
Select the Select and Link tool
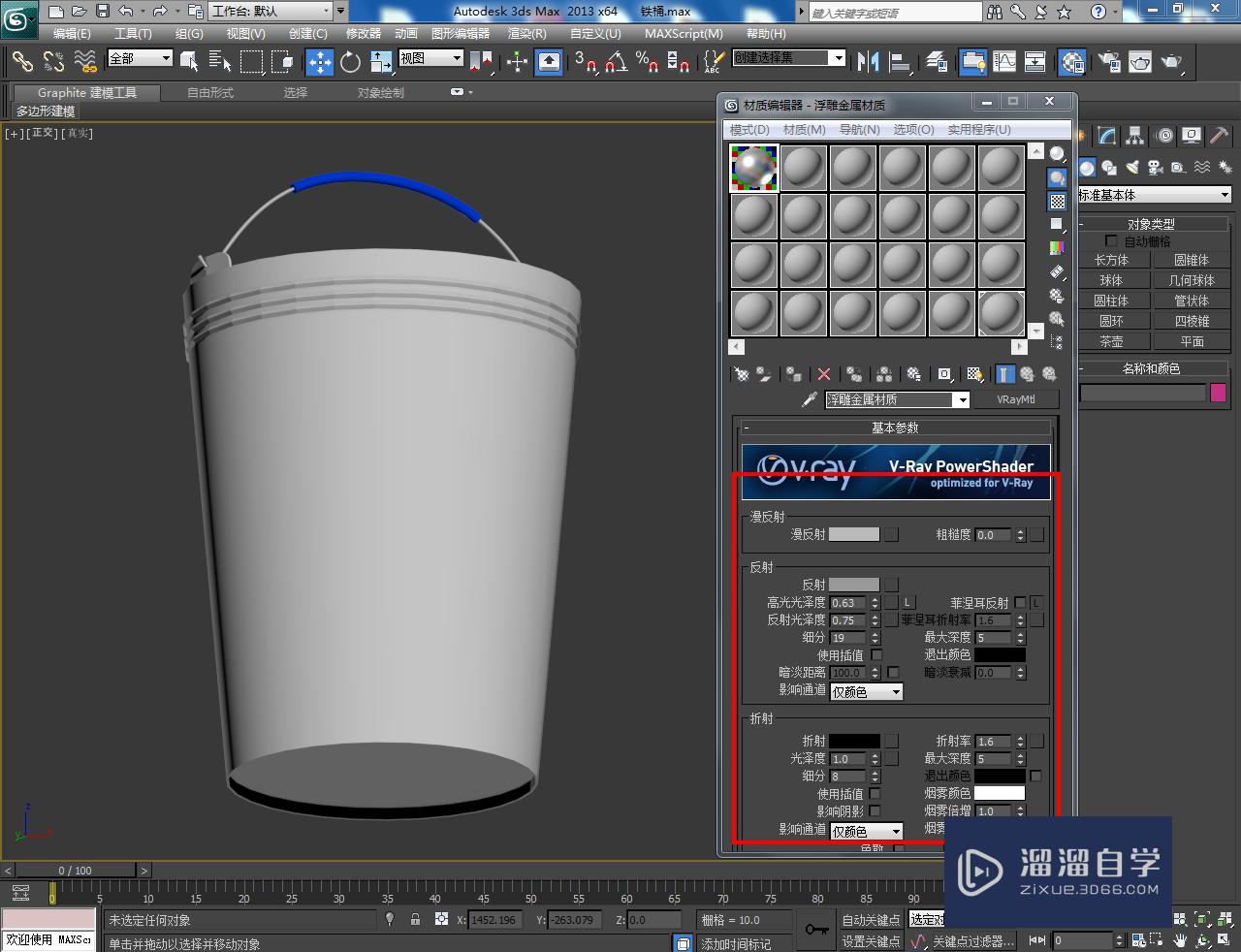click(x=21, y=62)
